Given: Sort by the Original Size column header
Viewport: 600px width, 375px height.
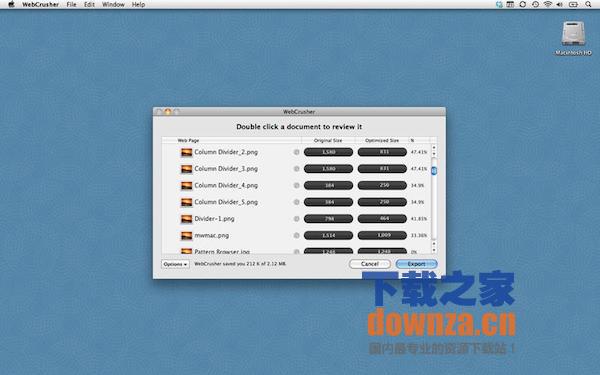Looking at the screenshot, I should tap(328, 140).
